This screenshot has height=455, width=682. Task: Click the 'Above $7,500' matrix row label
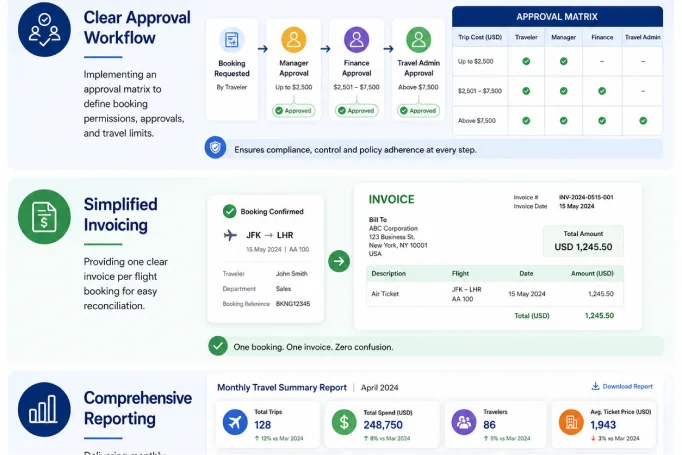coord(477,120)
